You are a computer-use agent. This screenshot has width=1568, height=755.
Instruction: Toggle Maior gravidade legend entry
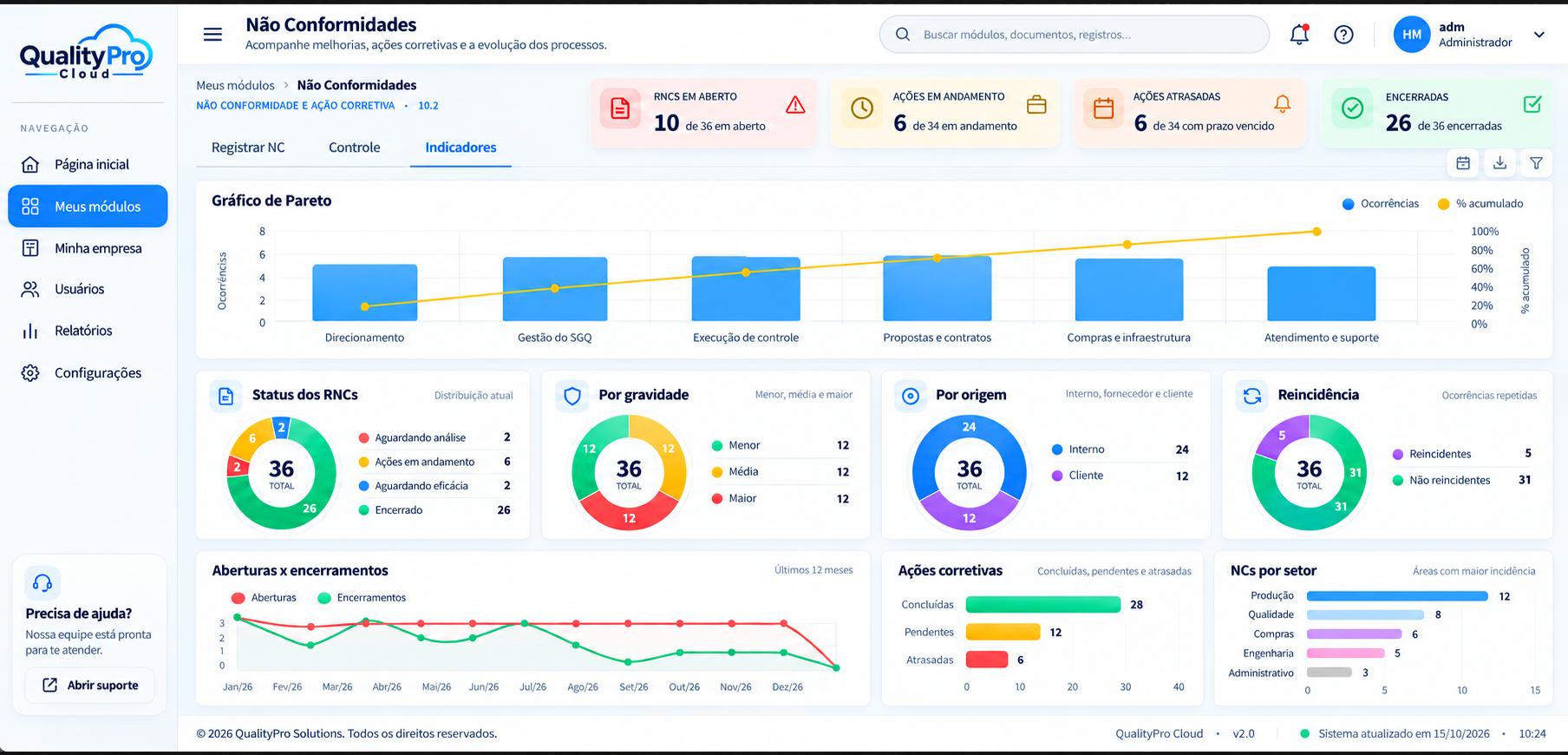pyautogui.click(x=781, y=499)
